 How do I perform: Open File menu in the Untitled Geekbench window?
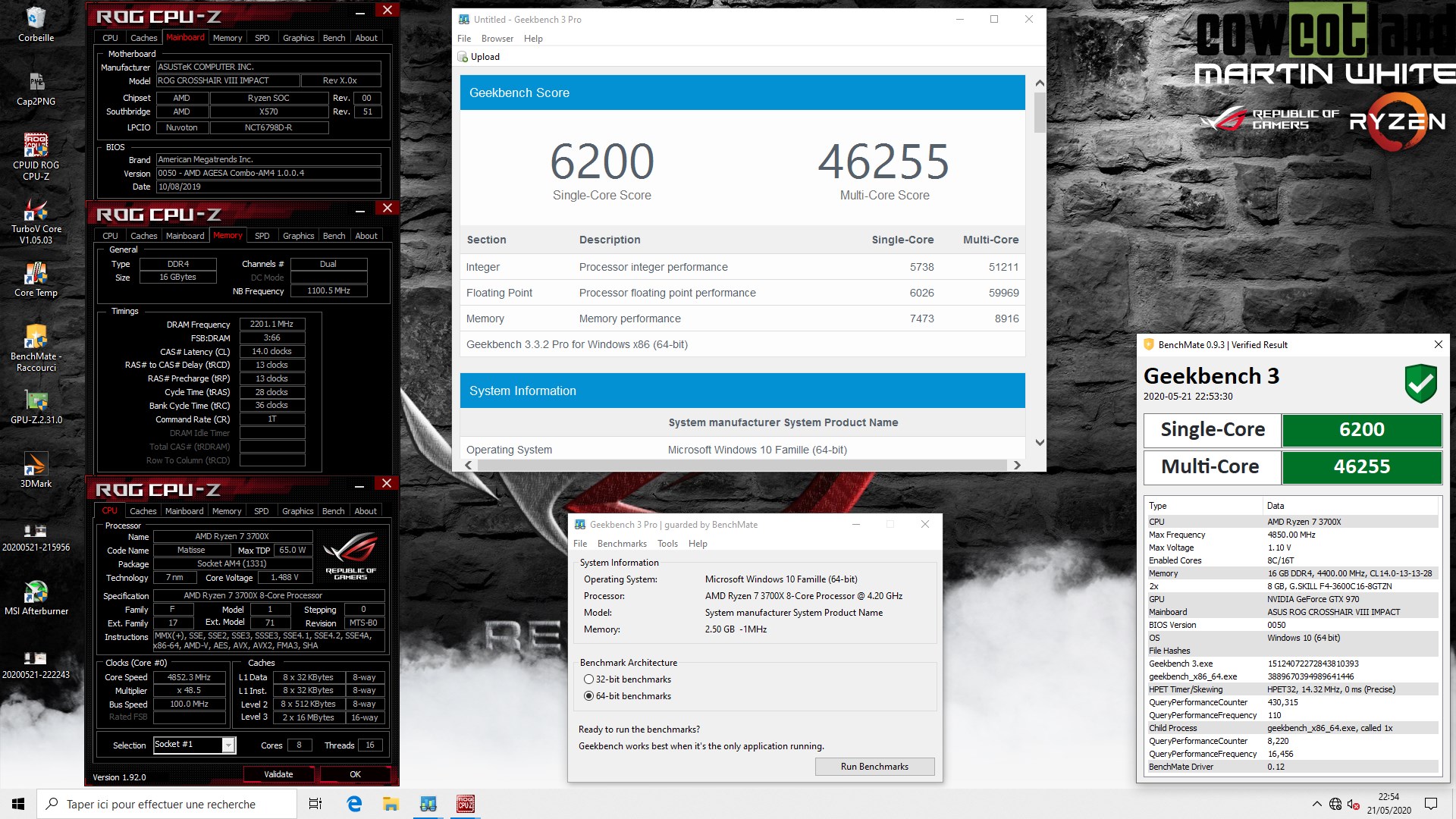[464, 39]
